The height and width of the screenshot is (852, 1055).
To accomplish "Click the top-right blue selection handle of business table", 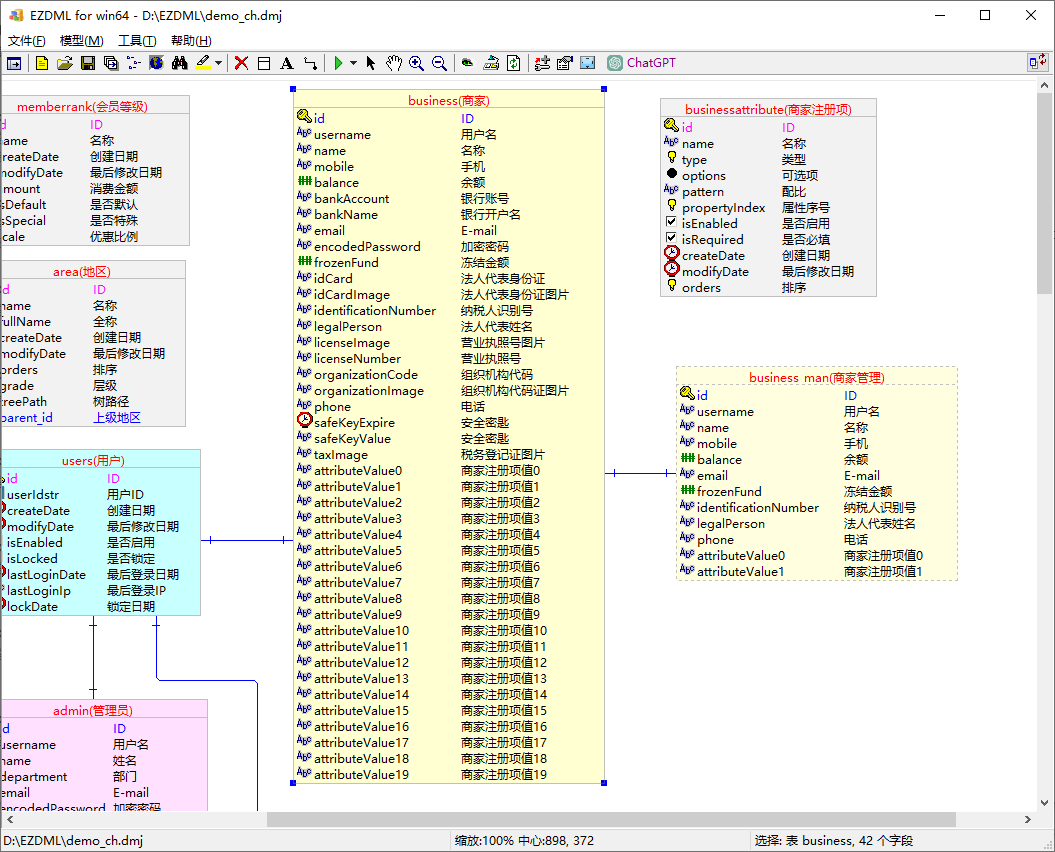I will (604, 89).
